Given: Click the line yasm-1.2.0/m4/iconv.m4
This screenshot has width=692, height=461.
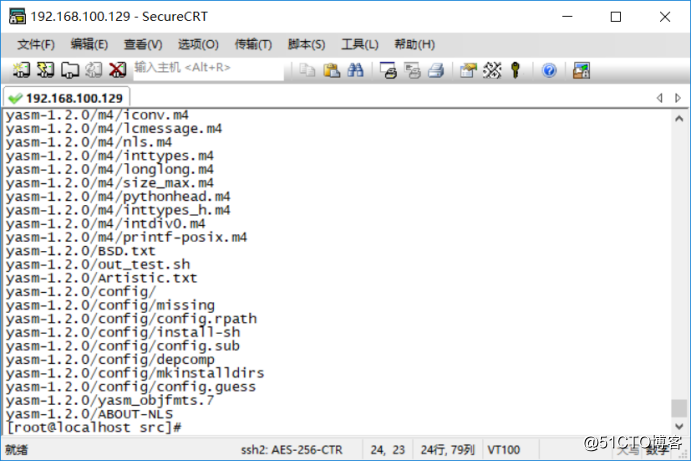Looking at the screenshot, I should pos(97,115).
